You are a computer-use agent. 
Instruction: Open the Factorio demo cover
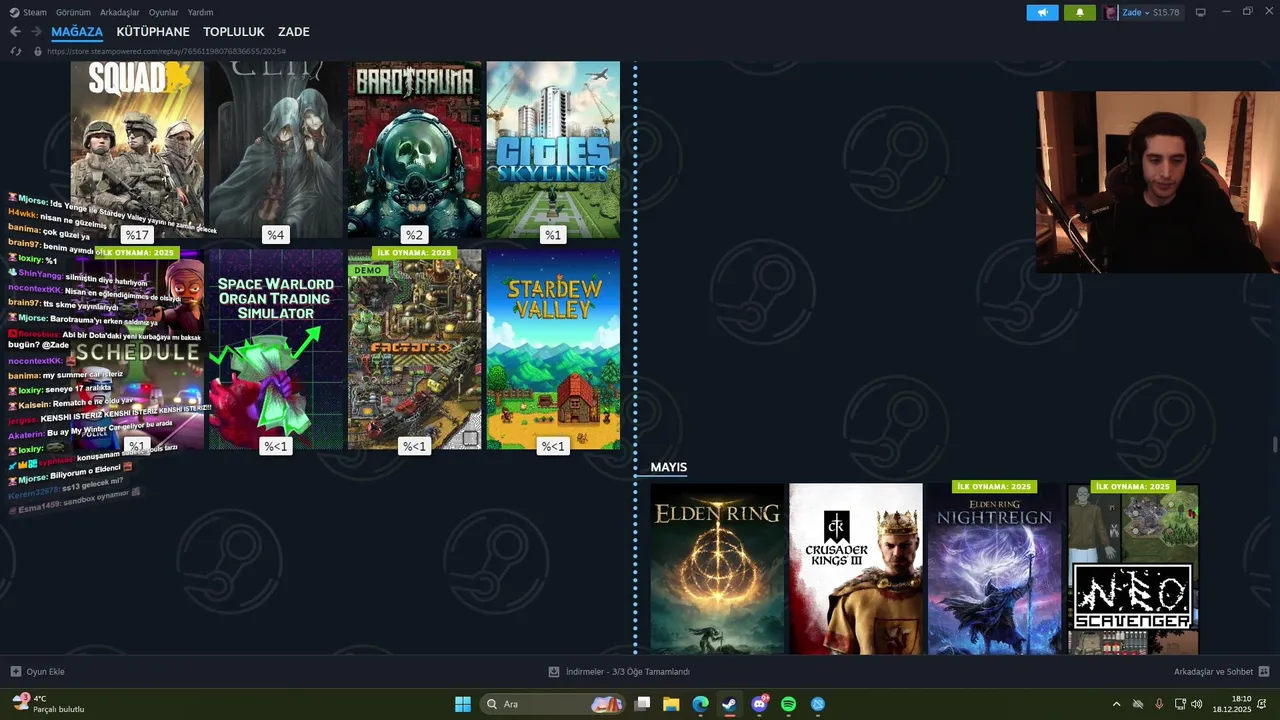click(x=414, y=349)
